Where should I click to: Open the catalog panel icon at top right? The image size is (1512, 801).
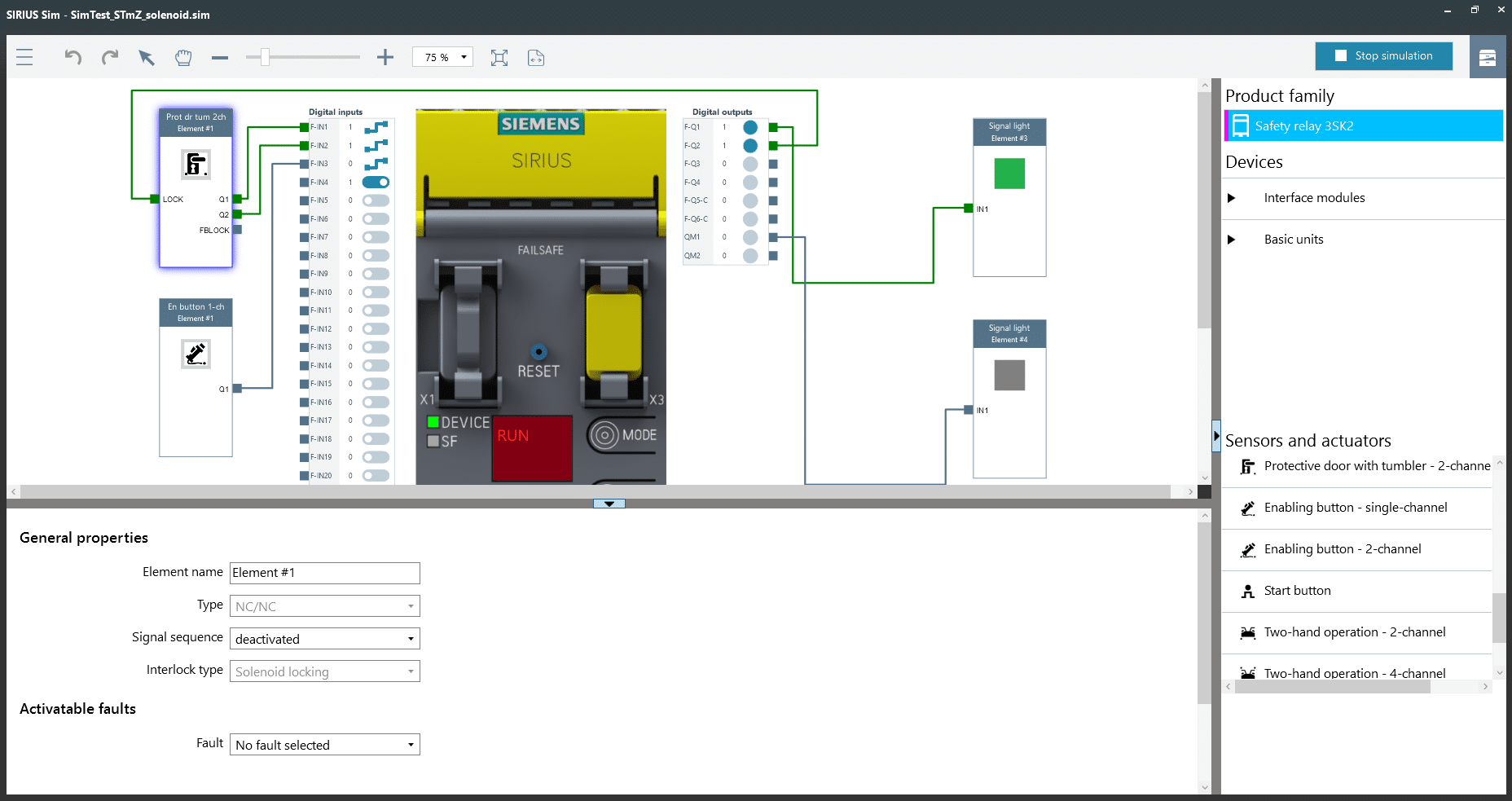pos(1488,57)
